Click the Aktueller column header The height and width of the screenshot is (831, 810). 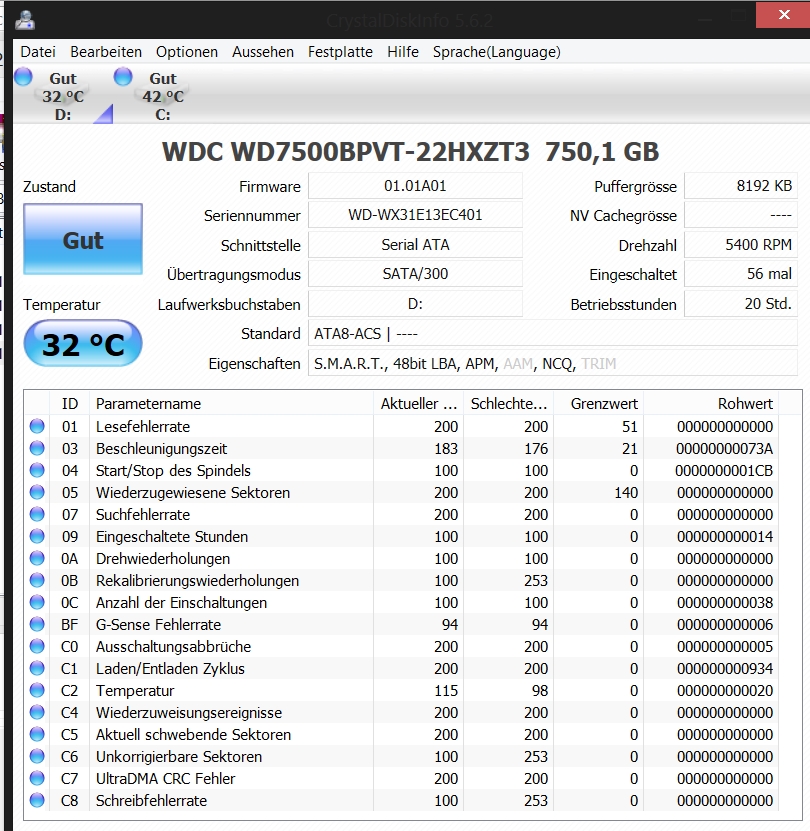tap(419, 404)
